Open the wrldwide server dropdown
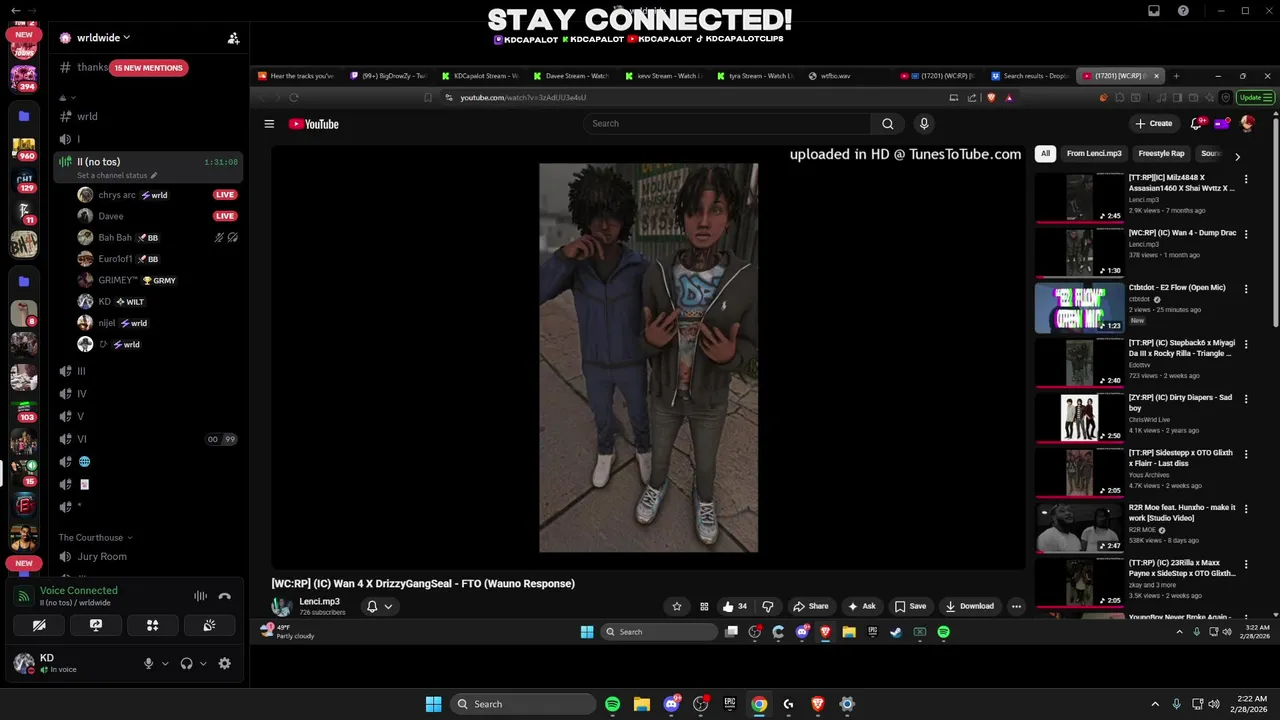This screenshot has height=720, width=1280. (103, 38)
